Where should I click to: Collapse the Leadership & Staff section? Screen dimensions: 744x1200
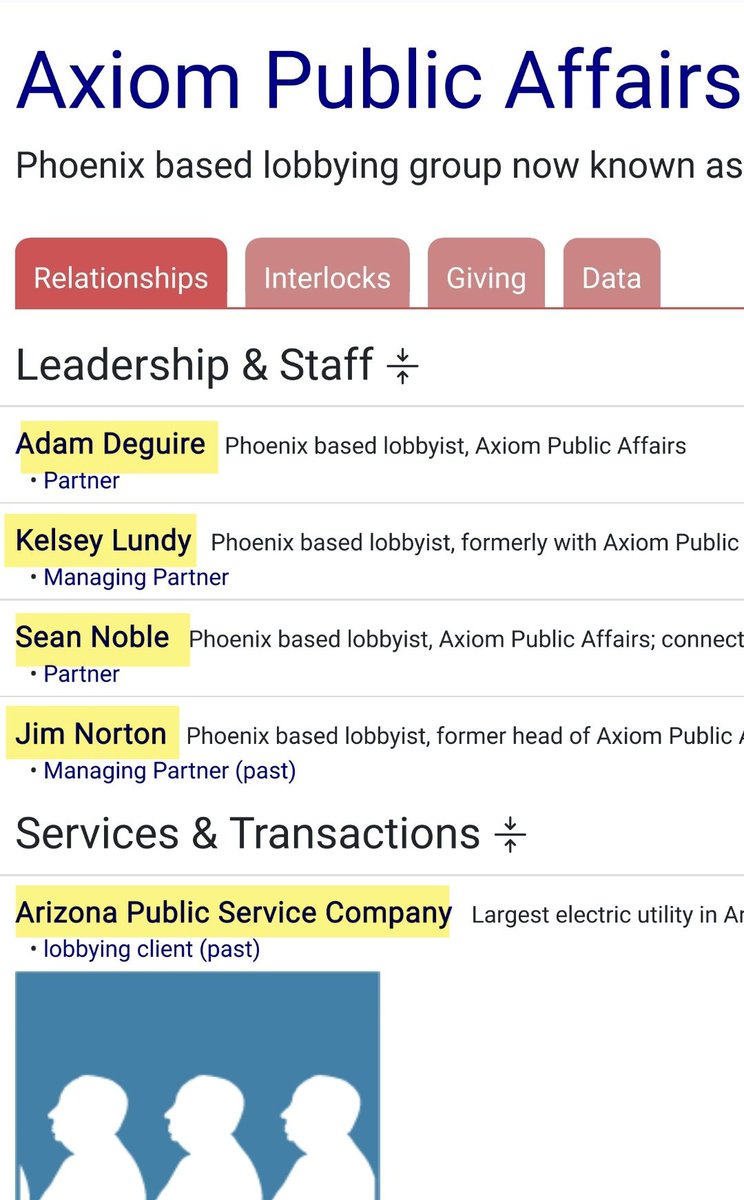pyautogui.click(x=402, y=366)
